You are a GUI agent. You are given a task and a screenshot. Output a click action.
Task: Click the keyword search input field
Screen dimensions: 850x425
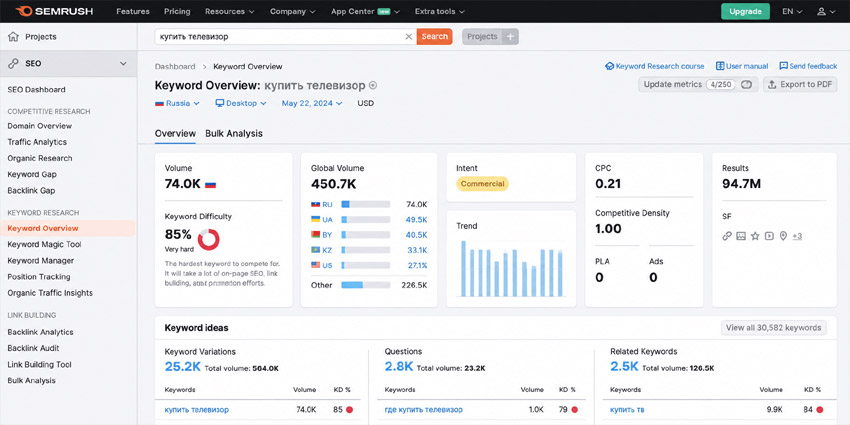279,37
